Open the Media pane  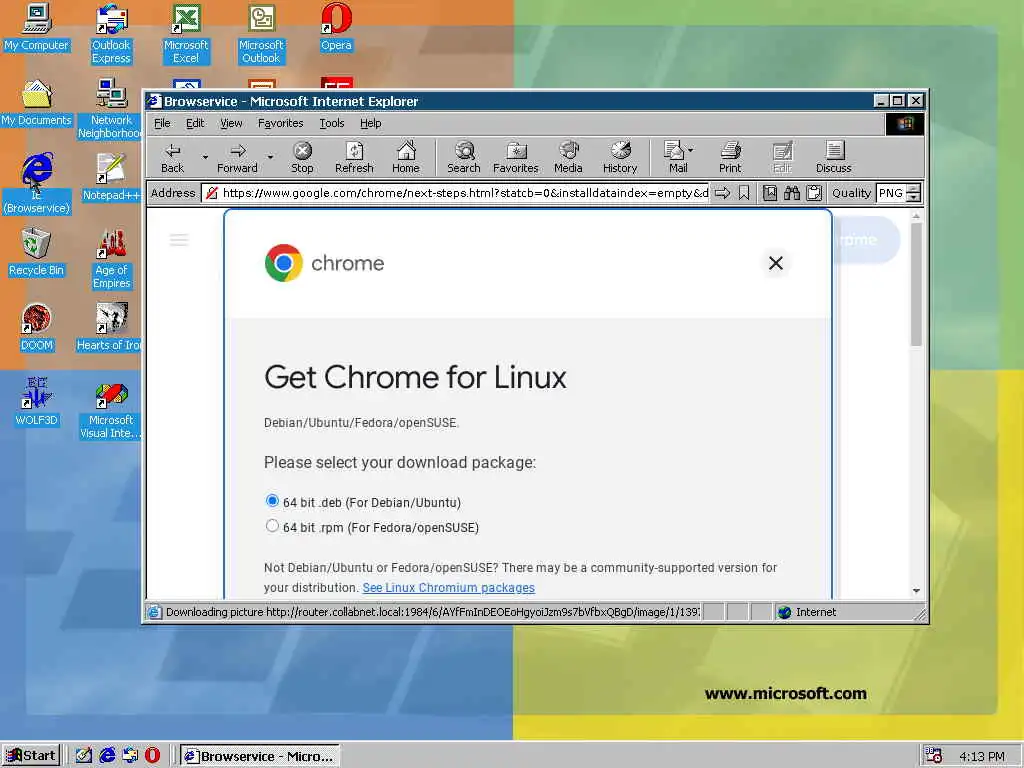568,157
